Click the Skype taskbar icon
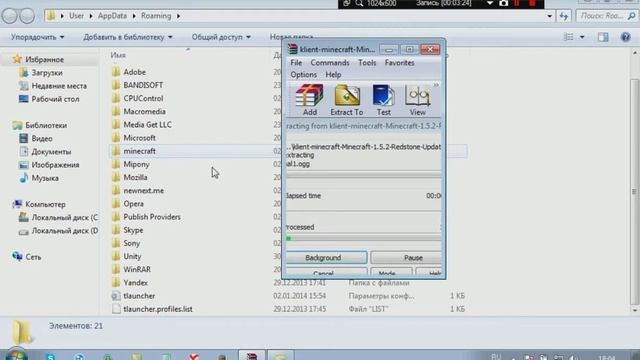Screen dimensions: 640x360 coord(50,356)
